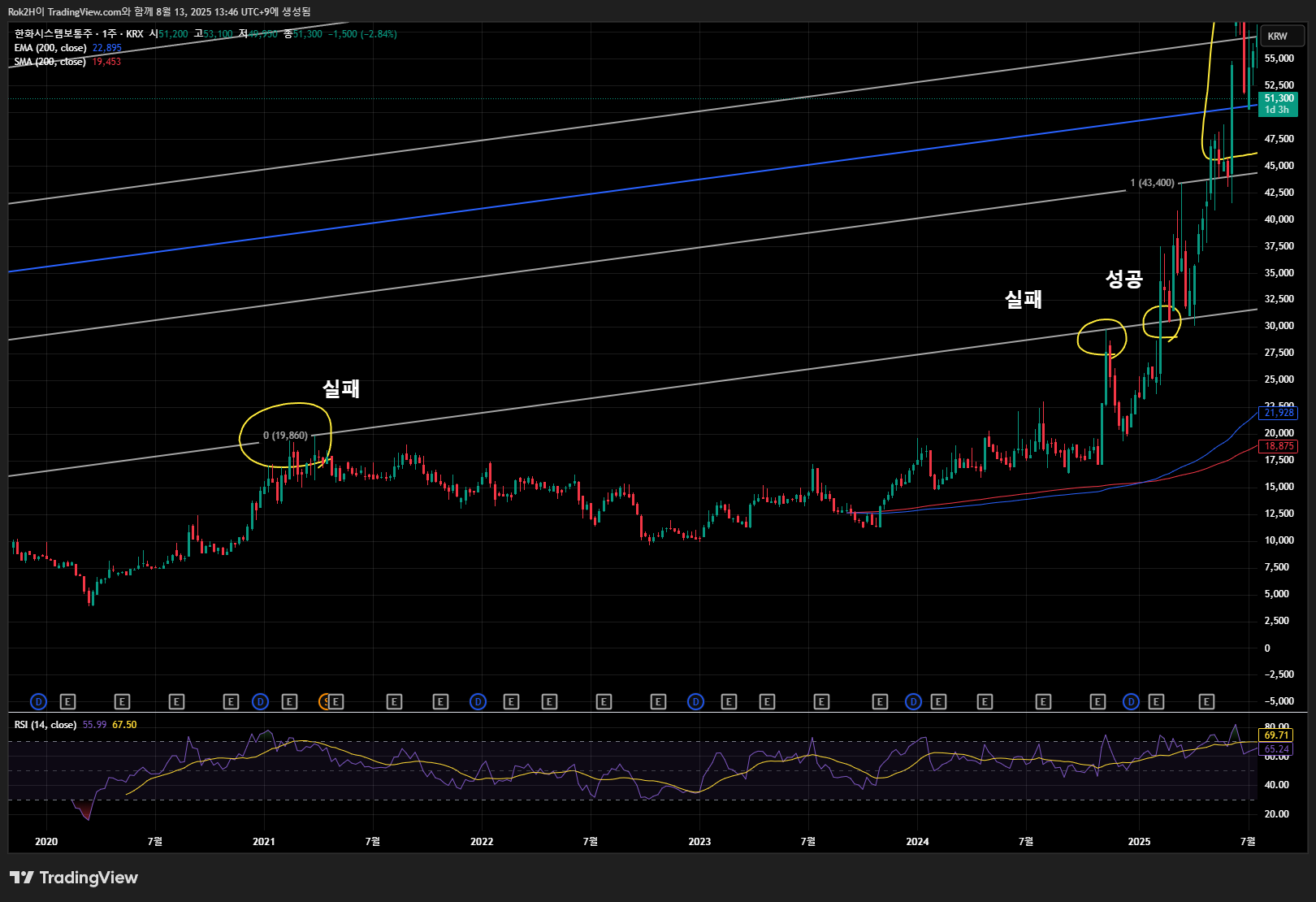Image resolution: width=1316 pixels, height=902 pixels.
Task: Select the 성공 text annotation
Action: click(1124, 279)
